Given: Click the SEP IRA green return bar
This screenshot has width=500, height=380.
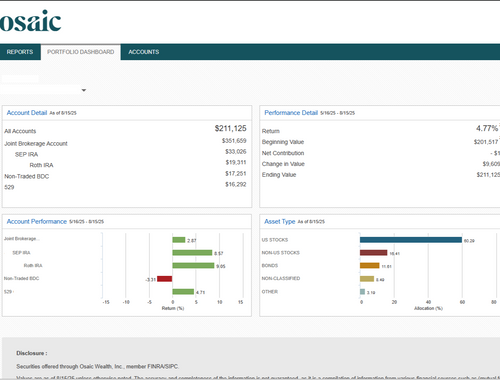Looking at the screenshot, I should point(192,253).
